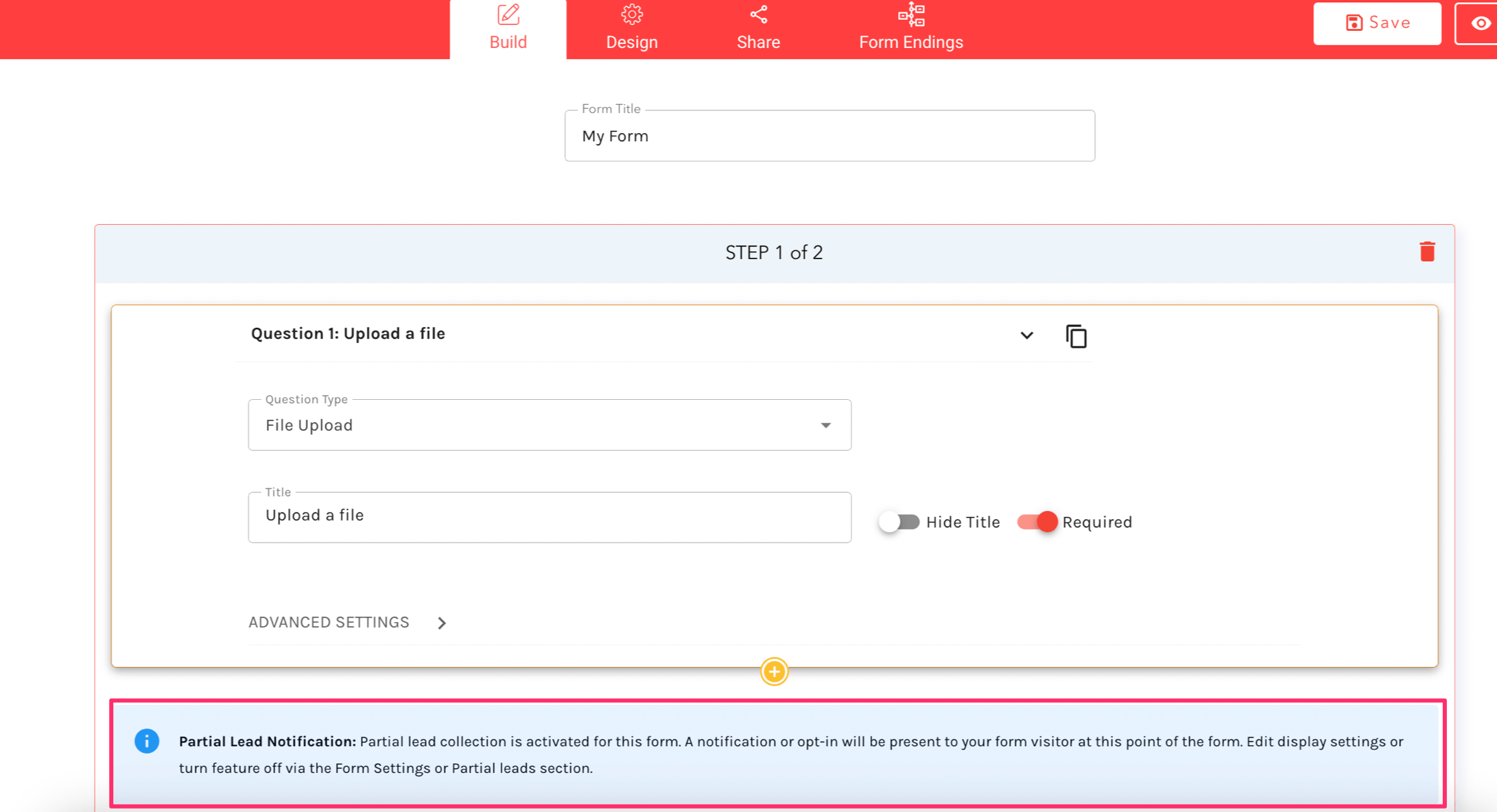The width and height of the screenshot is (1497, 812).
Task: Click the Design gear icon
Action: (x=631, y=14)
